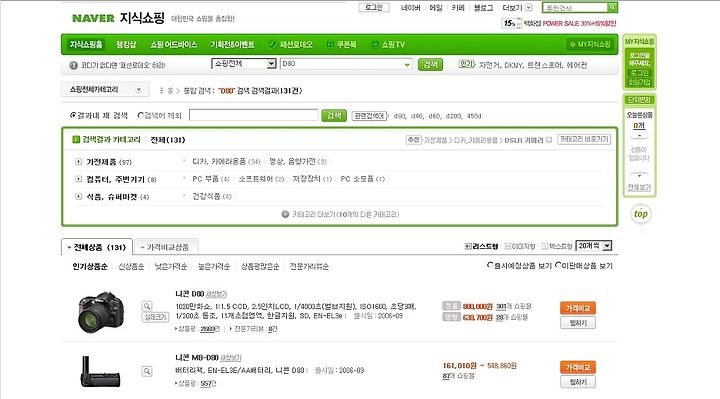
Task: Expand the 가전제품 (97) category
Action: pos(79,162)
